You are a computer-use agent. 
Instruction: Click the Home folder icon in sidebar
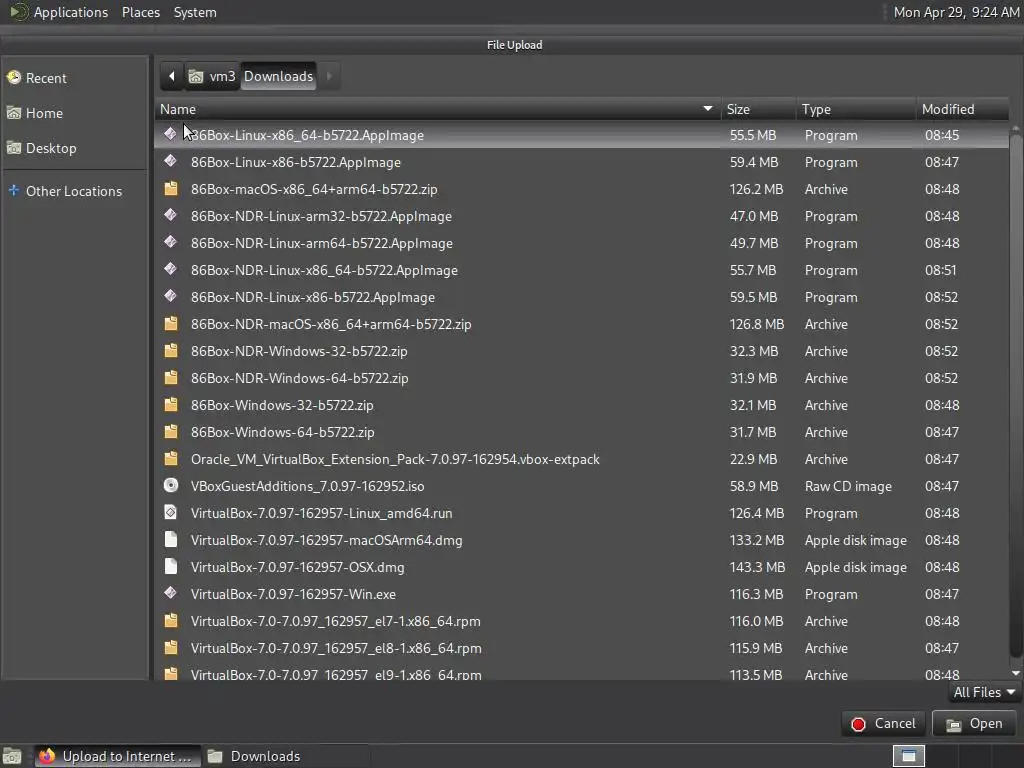[x=14, y=113]
